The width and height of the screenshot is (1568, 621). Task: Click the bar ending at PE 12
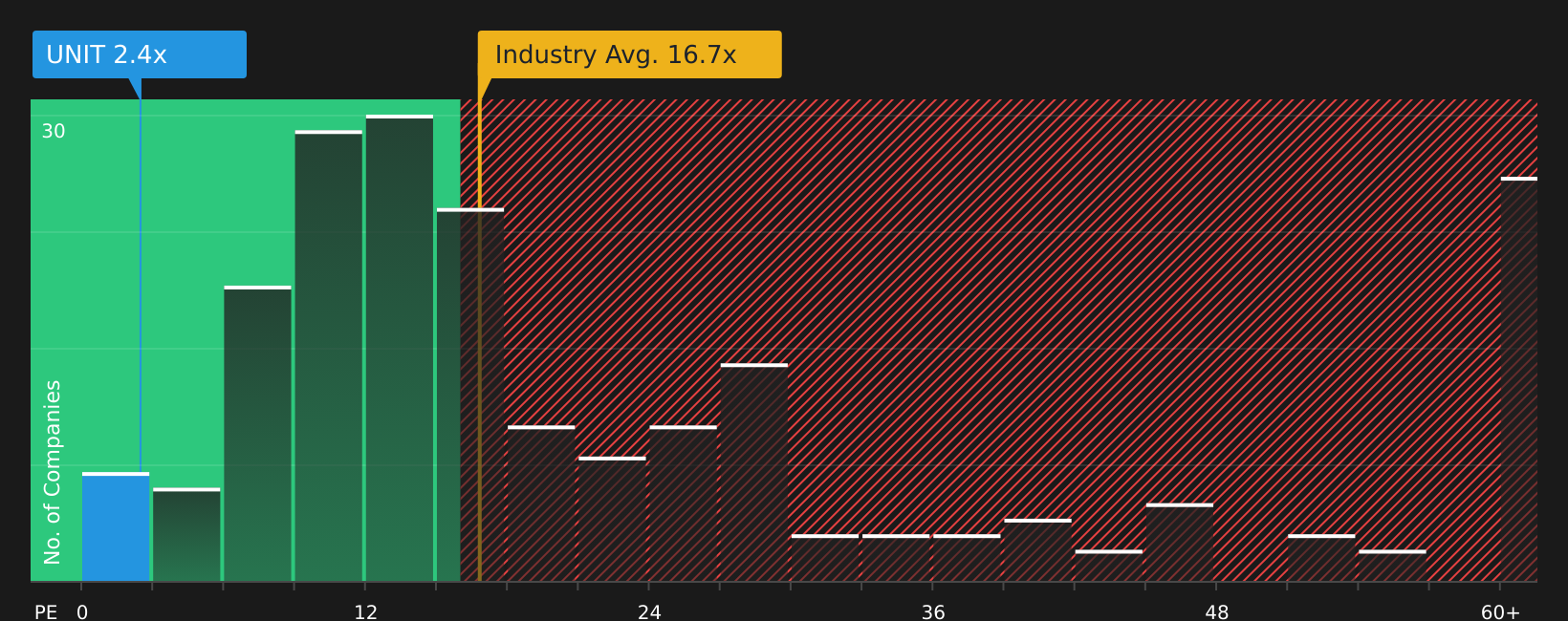[x=329, y=355]
